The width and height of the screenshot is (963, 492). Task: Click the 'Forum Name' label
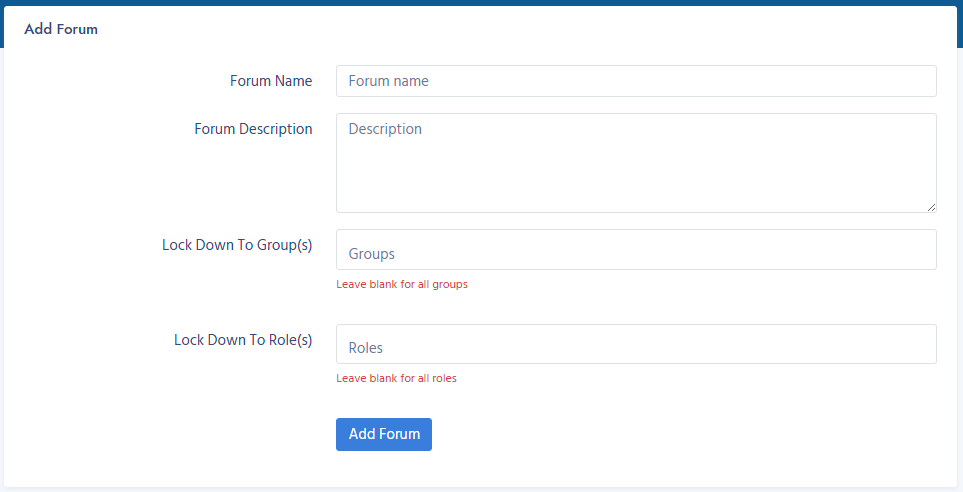(271, 81)
